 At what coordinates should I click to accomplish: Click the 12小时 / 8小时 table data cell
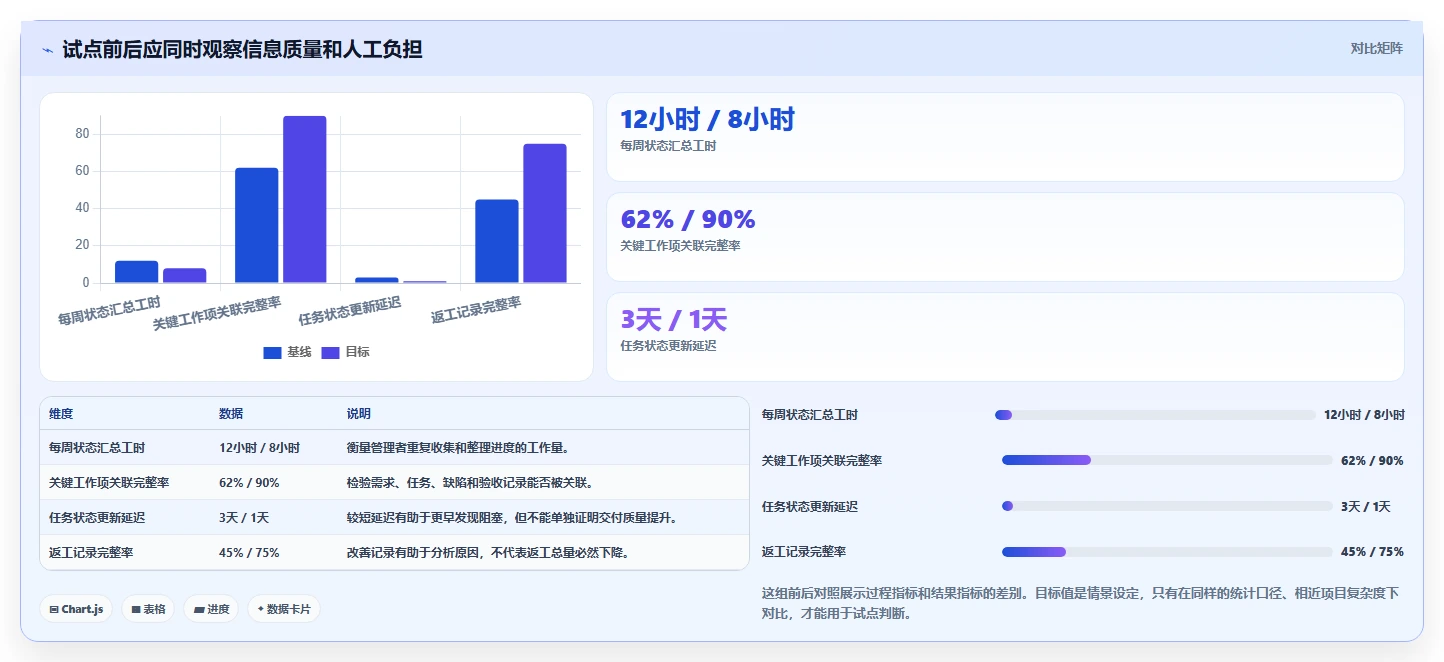259,448
